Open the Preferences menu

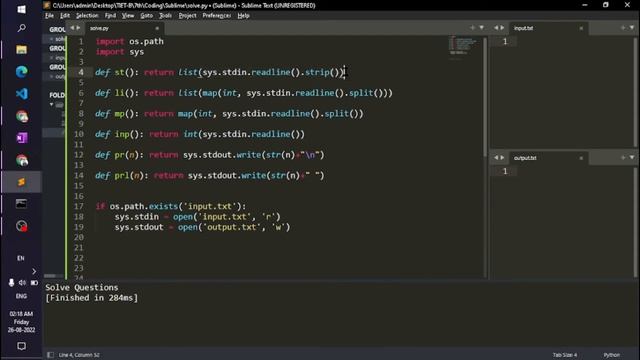[217, 16]
